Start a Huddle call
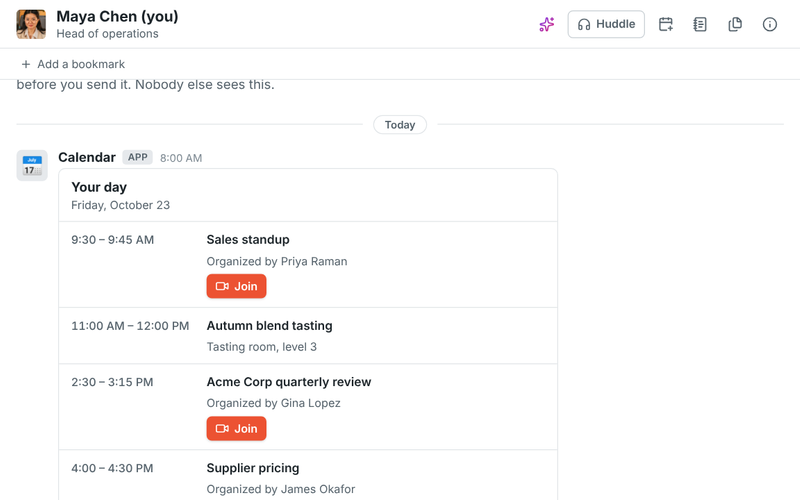Screen dimensions: 800x500 click(x=606, y=24)
